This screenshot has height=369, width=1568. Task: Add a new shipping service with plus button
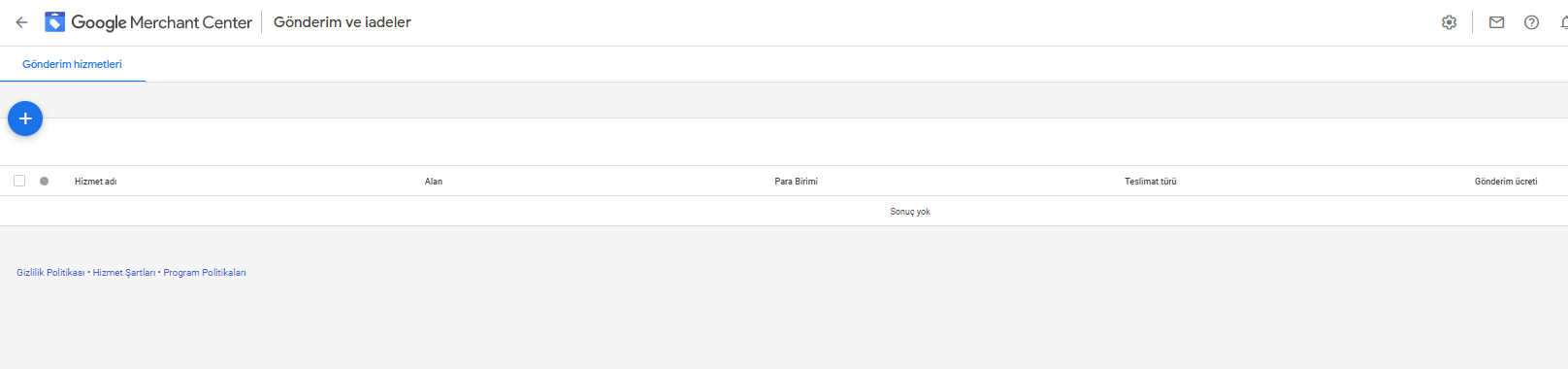coord(25,118)
